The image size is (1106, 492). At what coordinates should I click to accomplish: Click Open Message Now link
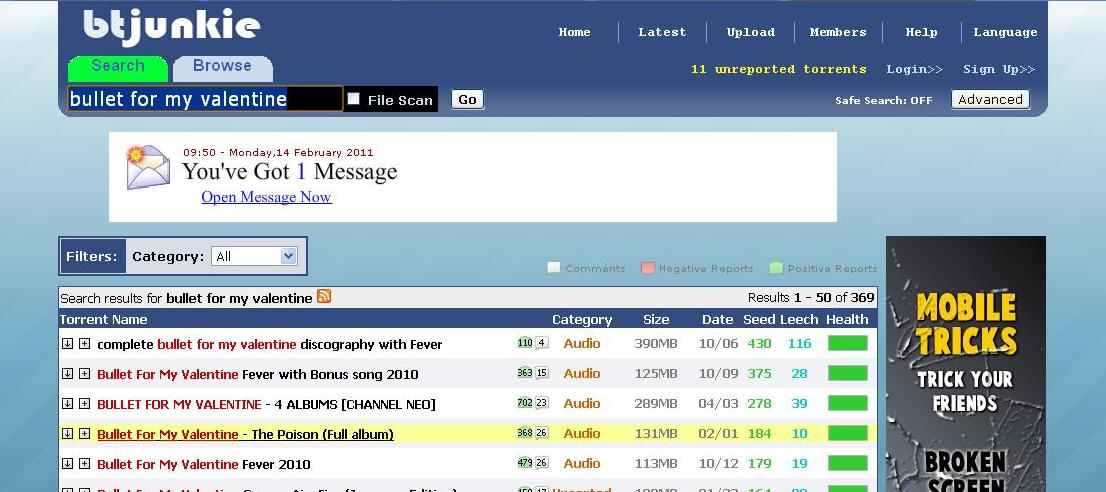coord(267,197)
